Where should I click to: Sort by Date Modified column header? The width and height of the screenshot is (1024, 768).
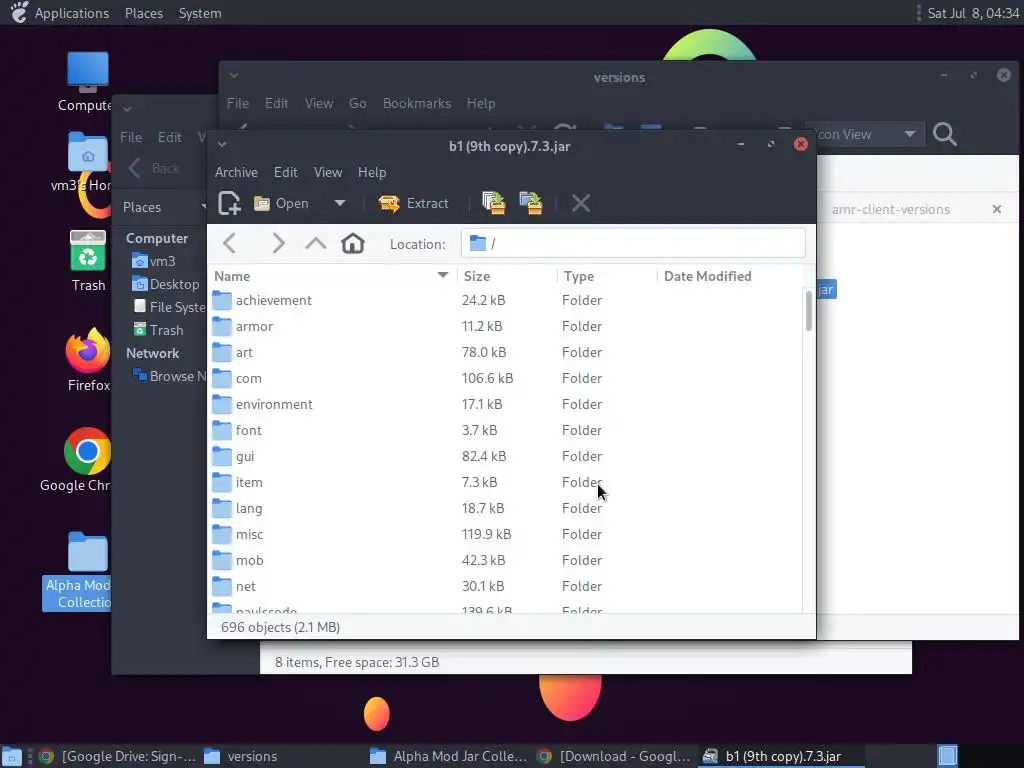coord(730,276)
